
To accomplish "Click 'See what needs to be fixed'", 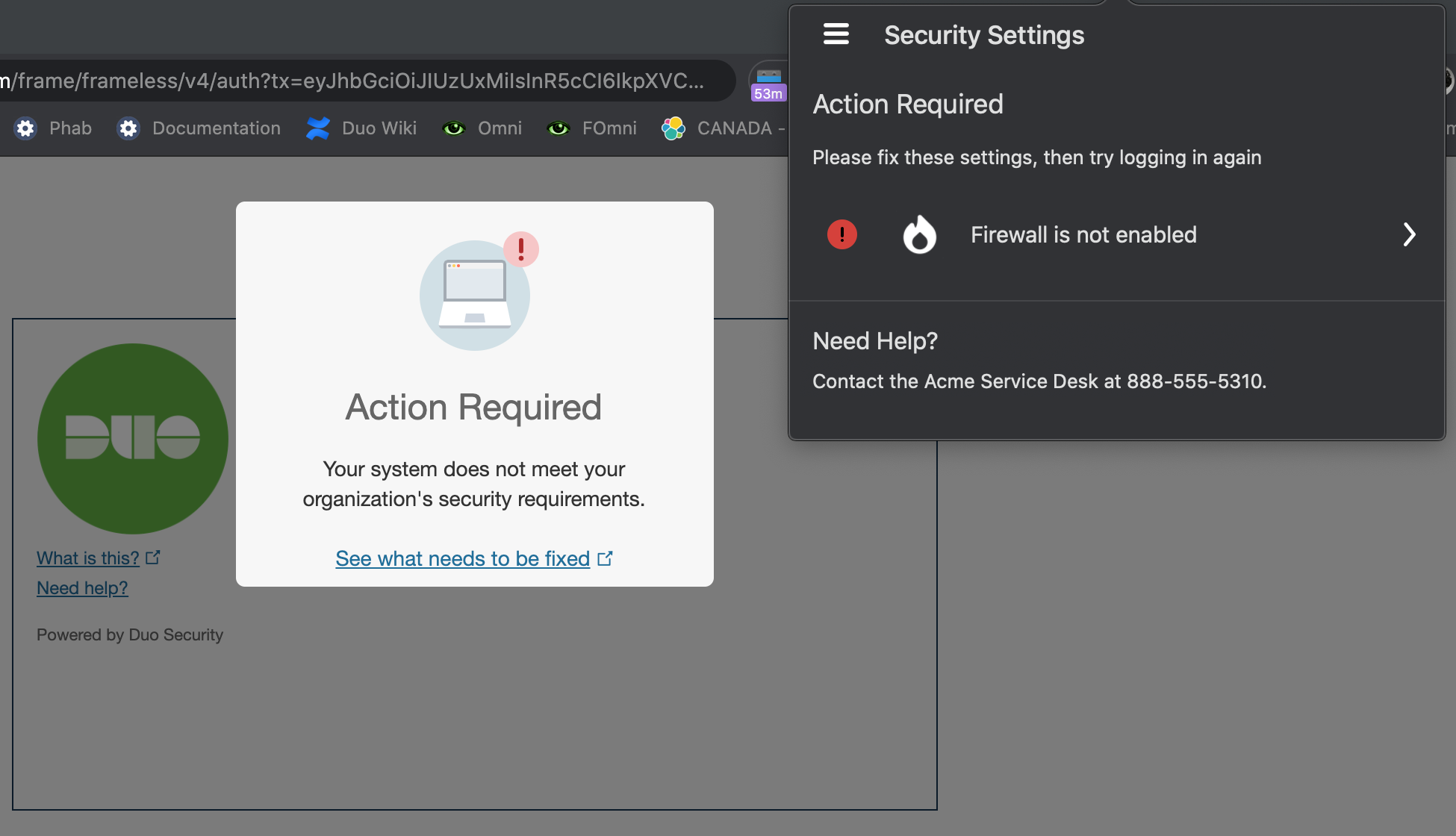I will pyautogui.click(x=461, y=558).
